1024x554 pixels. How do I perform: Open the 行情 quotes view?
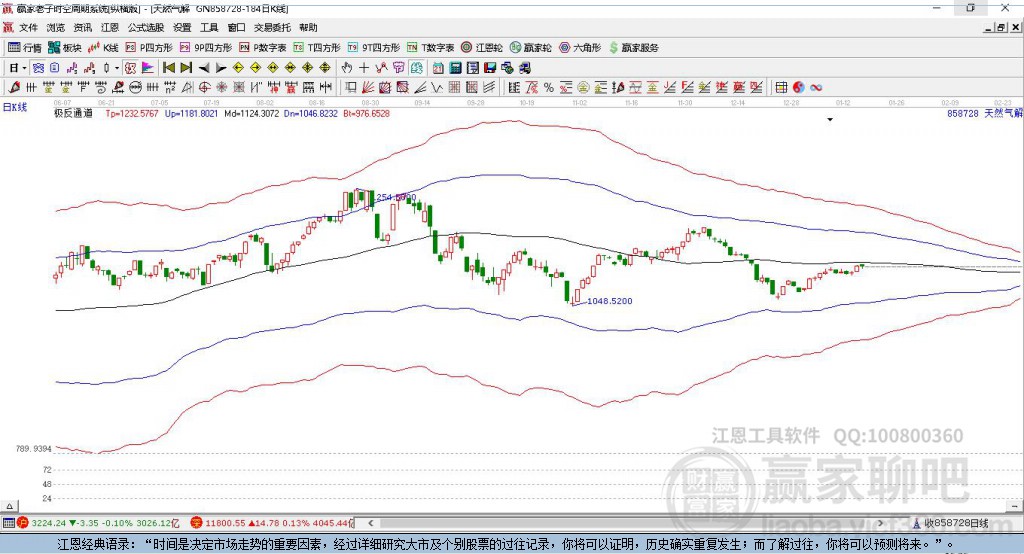[25, 48]
